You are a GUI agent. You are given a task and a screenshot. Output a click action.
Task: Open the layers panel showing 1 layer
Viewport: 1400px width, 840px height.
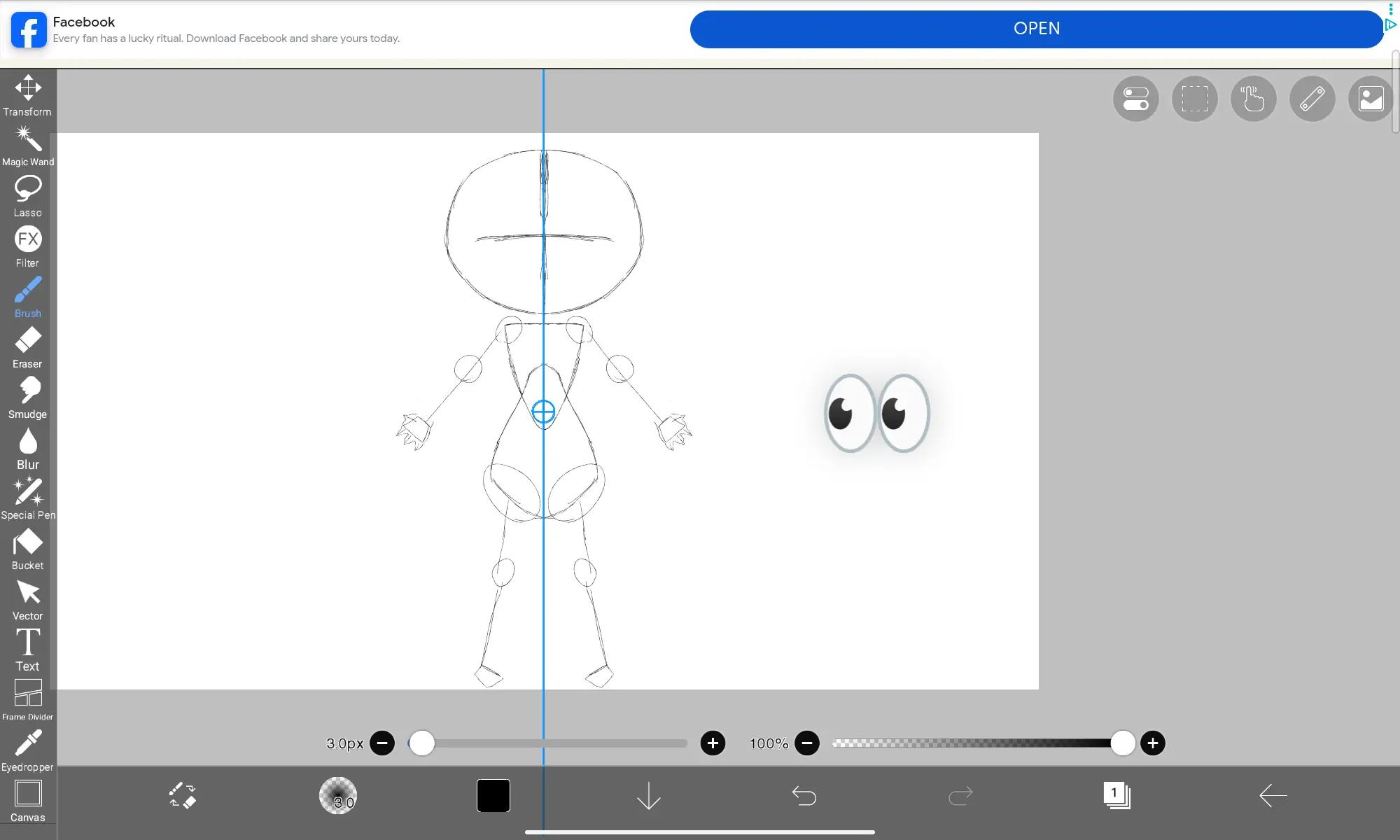(1116, 796)
